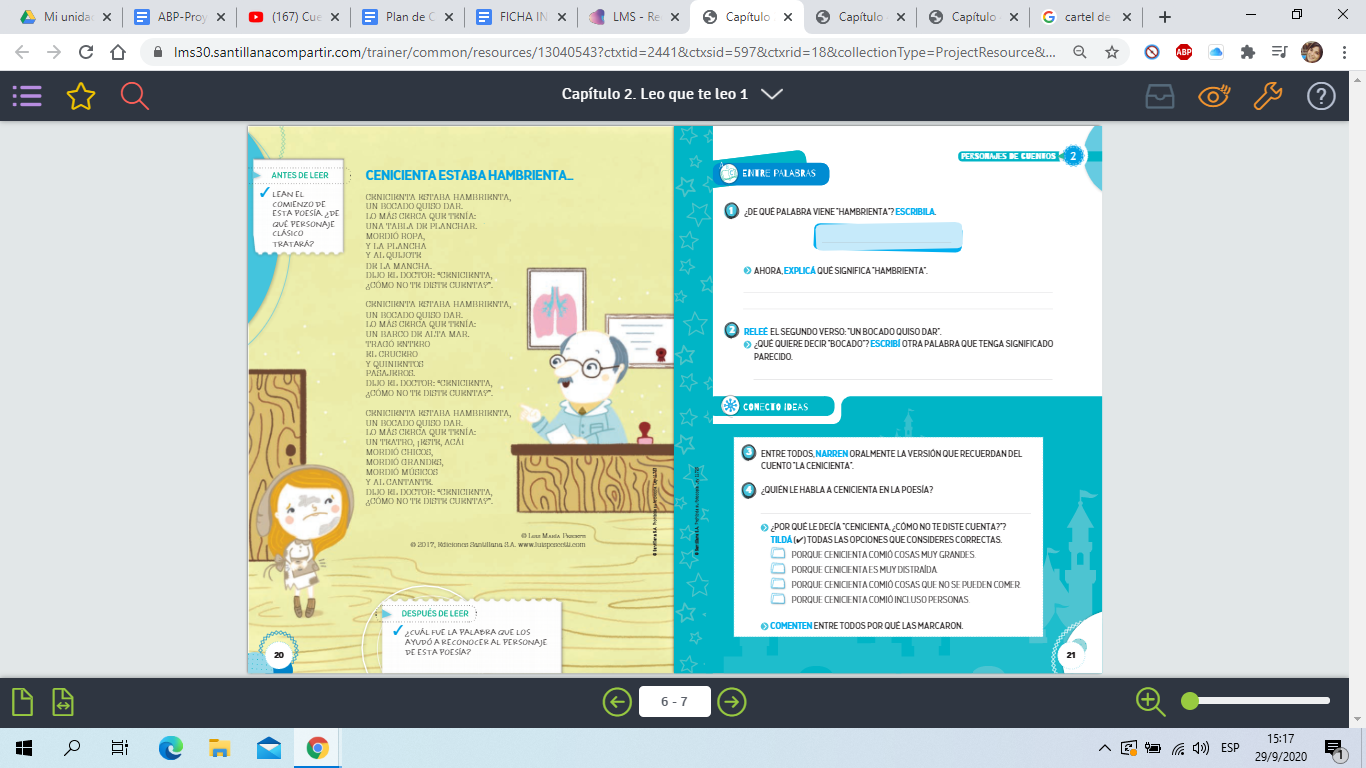Open the wrench tools icon
The image size is (1366, 768).
[x=1267, y=96]
